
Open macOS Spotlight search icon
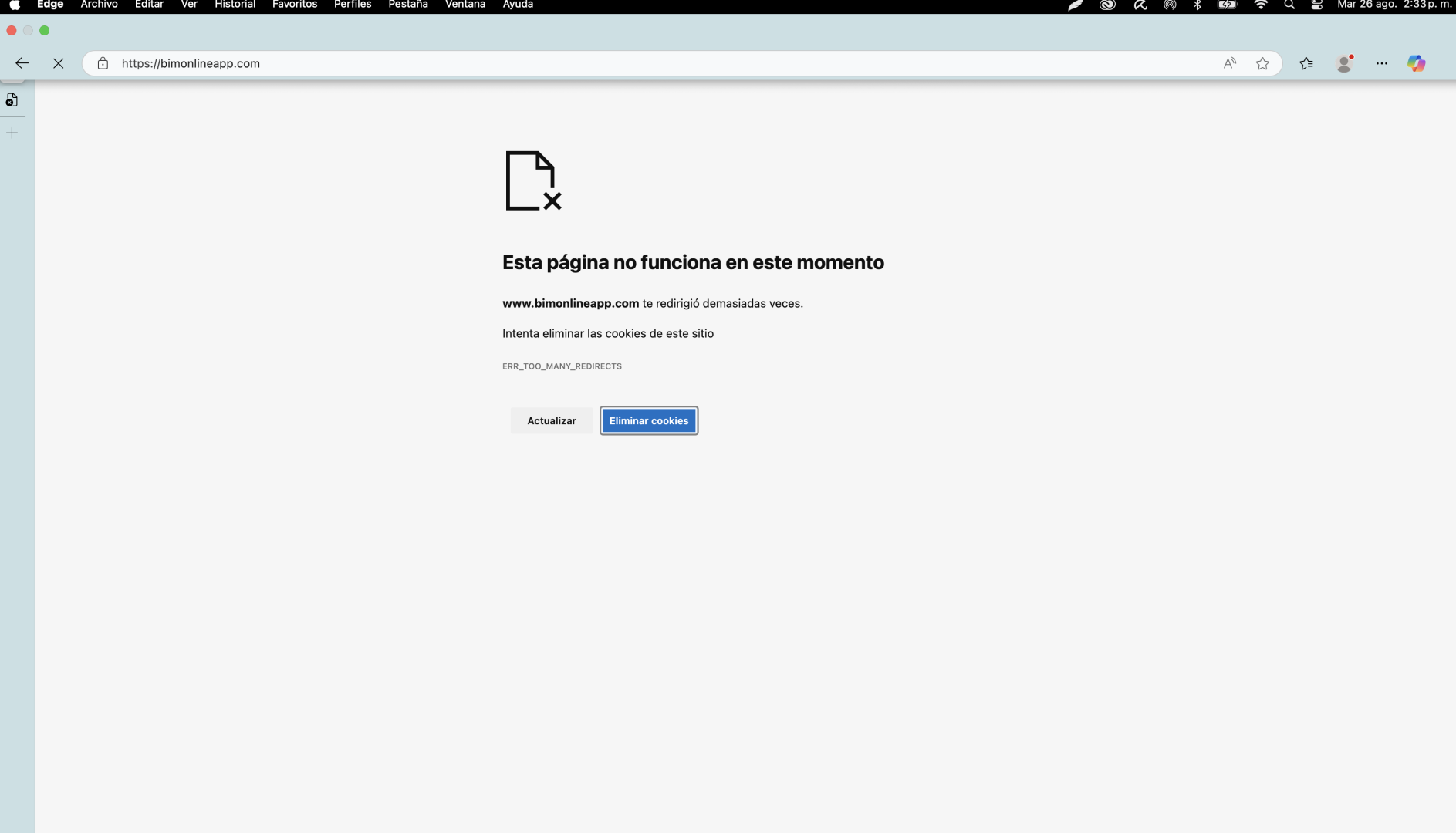[1289, 5]
